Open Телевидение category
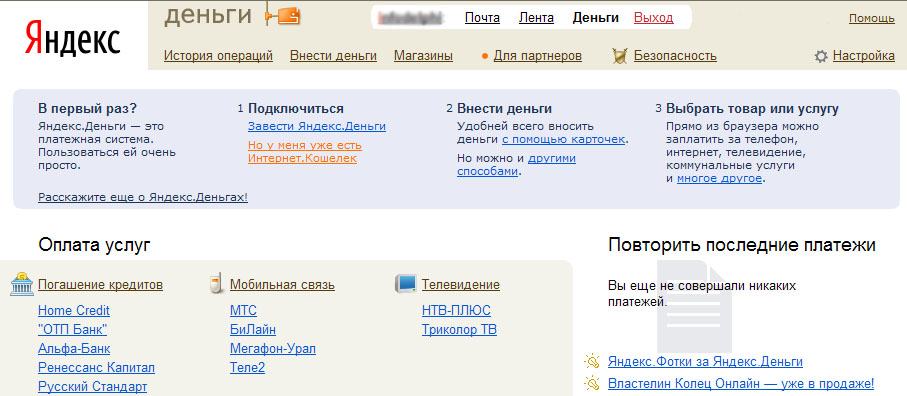The image size is (907, 396). tap(461, 284)
